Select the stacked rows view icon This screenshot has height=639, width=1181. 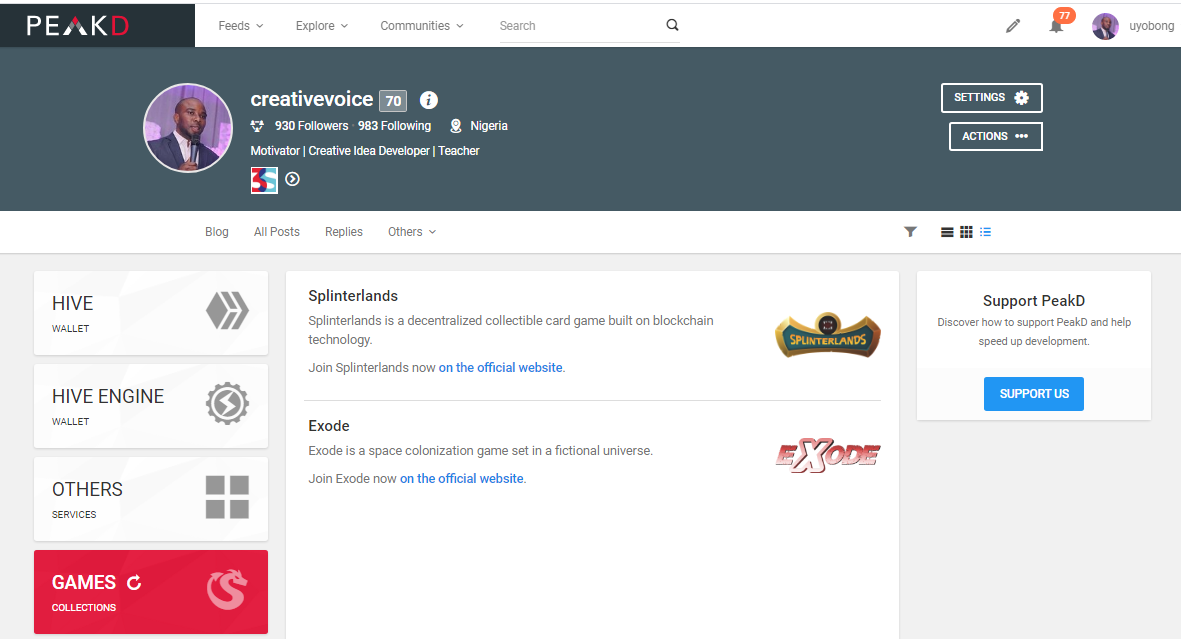[947, 232]
